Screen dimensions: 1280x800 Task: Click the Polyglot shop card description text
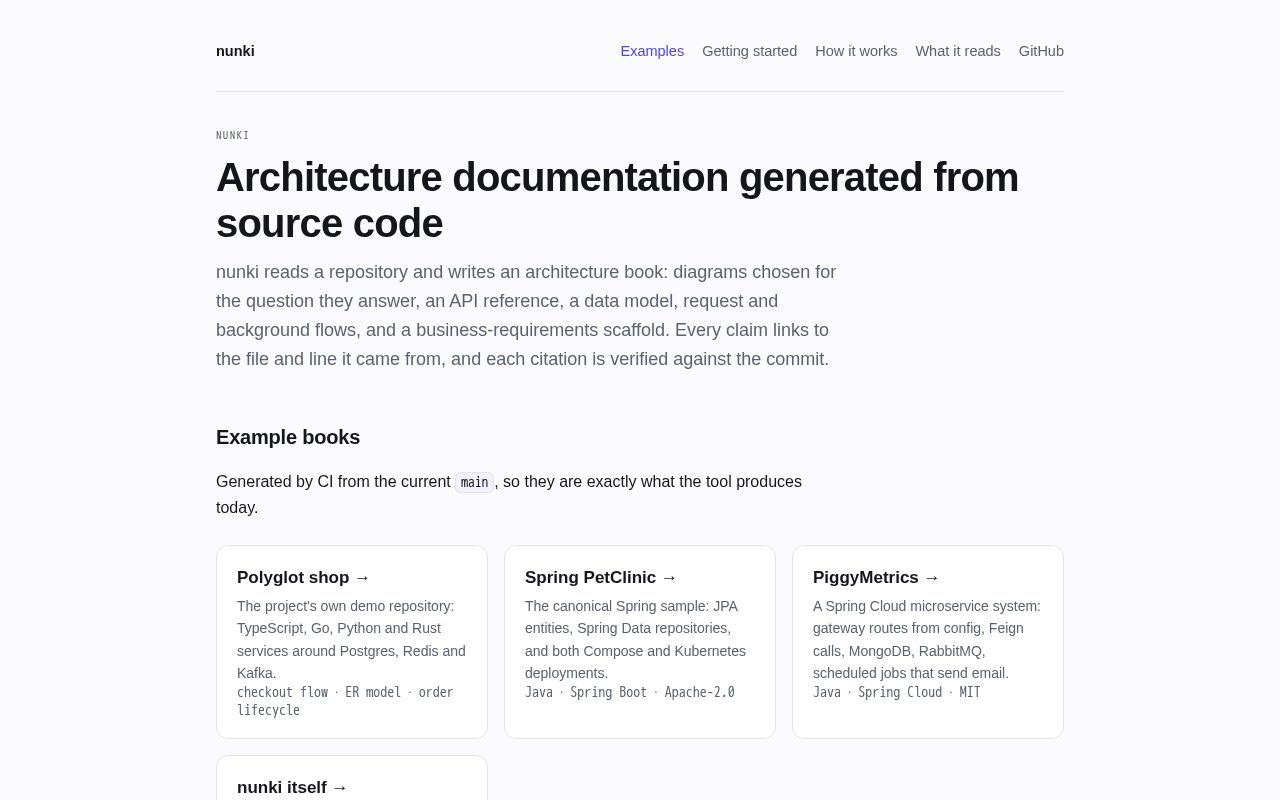pyautogui.click(x=352, y=639)
